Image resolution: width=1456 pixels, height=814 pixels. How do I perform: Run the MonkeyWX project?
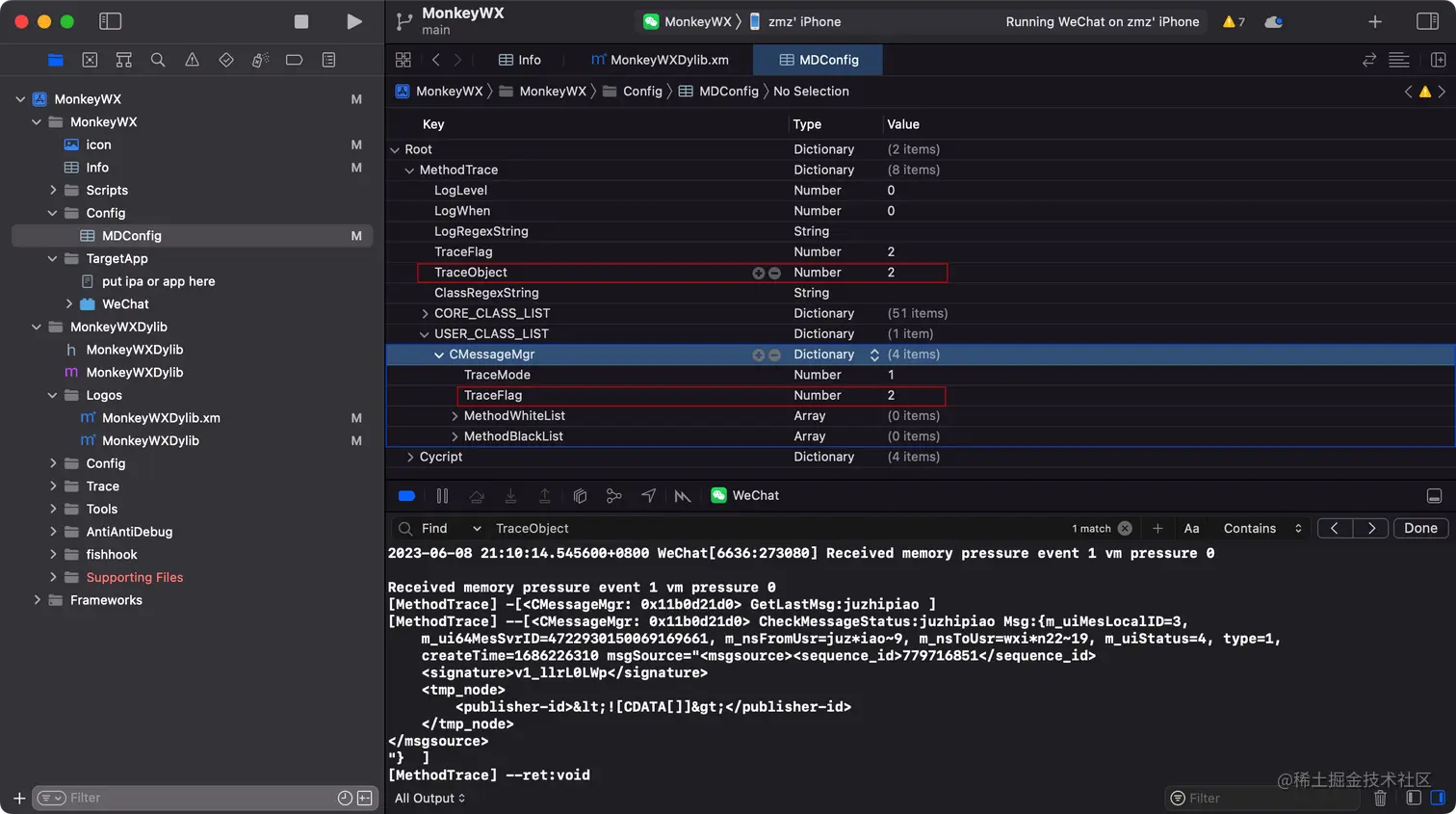(354, 21)
